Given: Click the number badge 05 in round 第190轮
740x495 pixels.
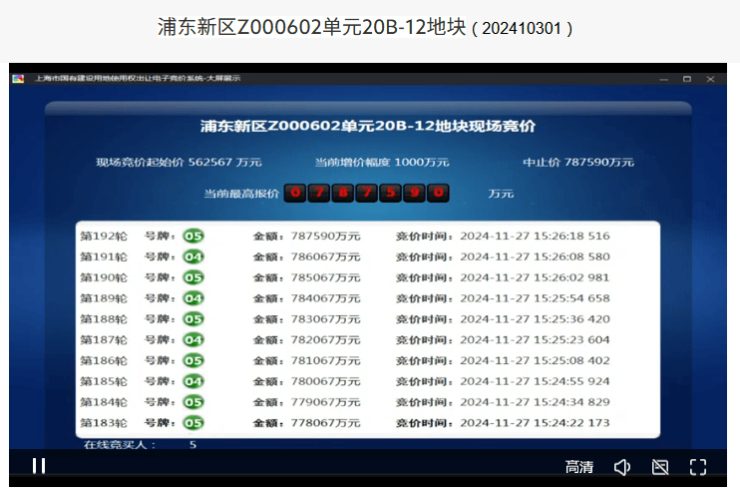Looking at the screenshot, I should click(x=193, y=277).
